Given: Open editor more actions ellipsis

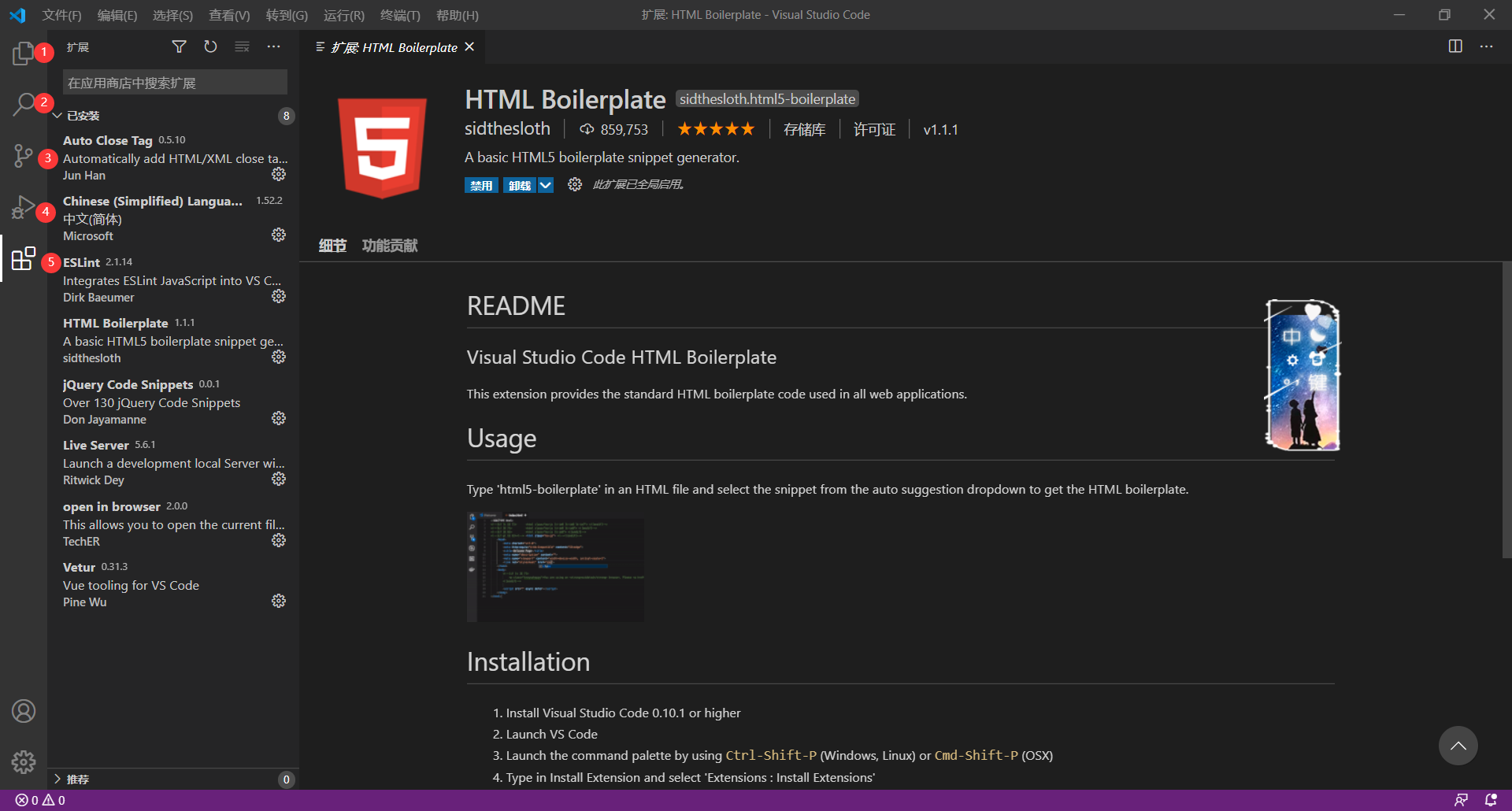Looking at the screenshot, I should 1486,46.
